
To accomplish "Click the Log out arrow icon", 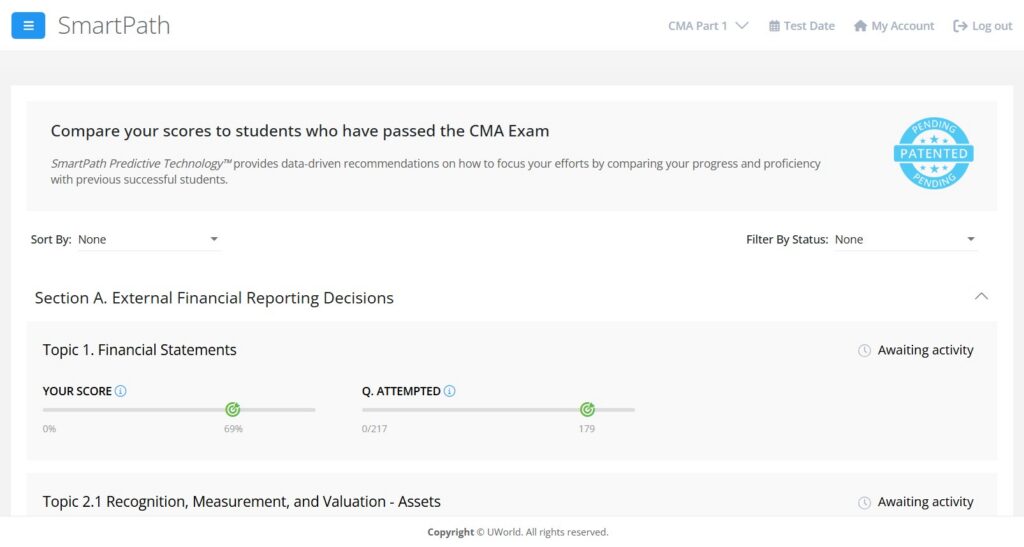I will point(960,26).
